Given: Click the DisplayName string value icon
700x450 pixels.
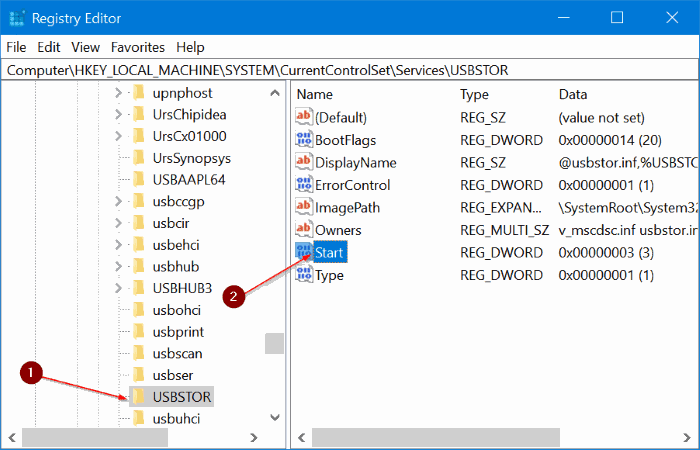Looking at the screenshot, I should coord(304,162).
